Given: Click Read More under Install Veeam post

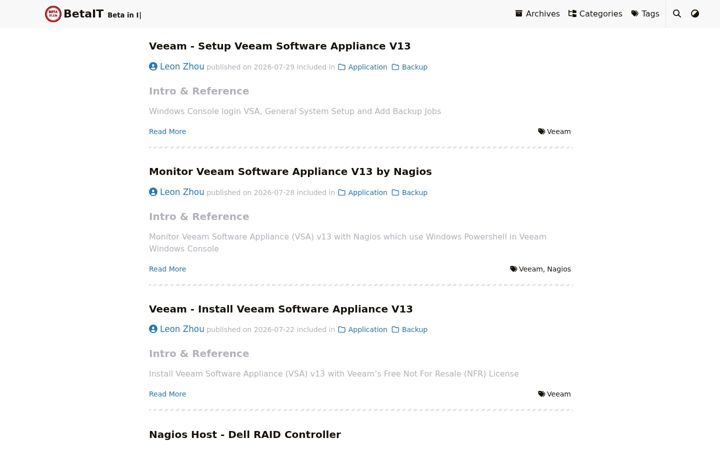Looking at the screenshot, I should click(x=167, y=394).
